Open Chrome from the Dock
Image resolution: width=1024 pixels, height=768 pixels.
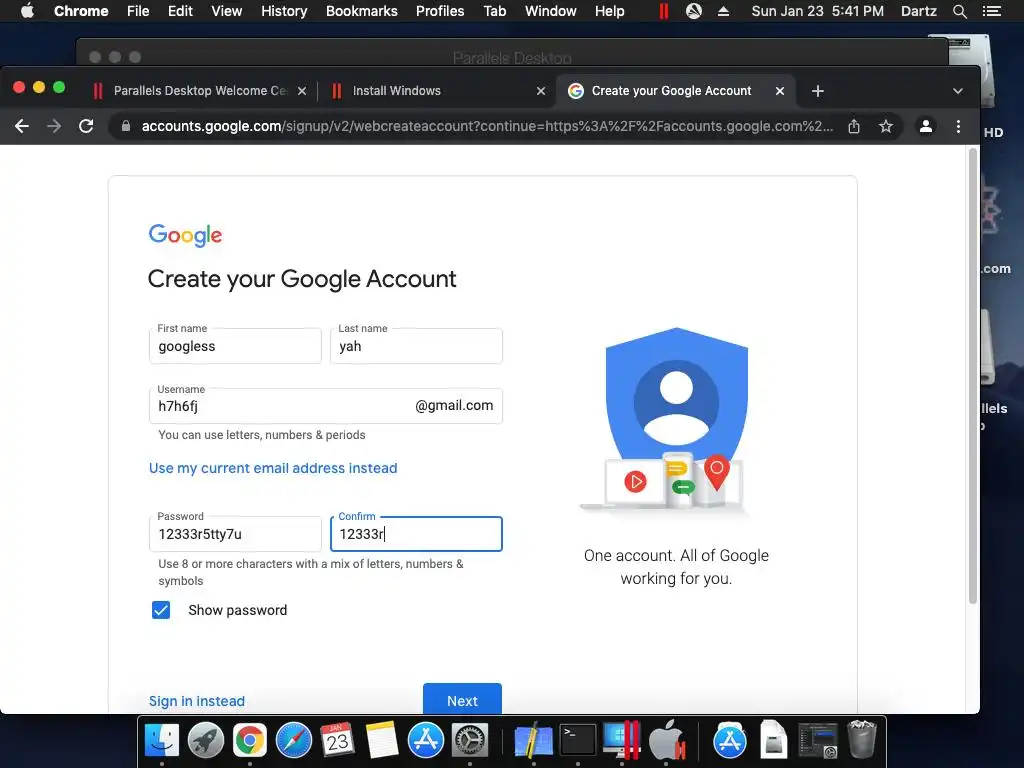pos(249,741)
